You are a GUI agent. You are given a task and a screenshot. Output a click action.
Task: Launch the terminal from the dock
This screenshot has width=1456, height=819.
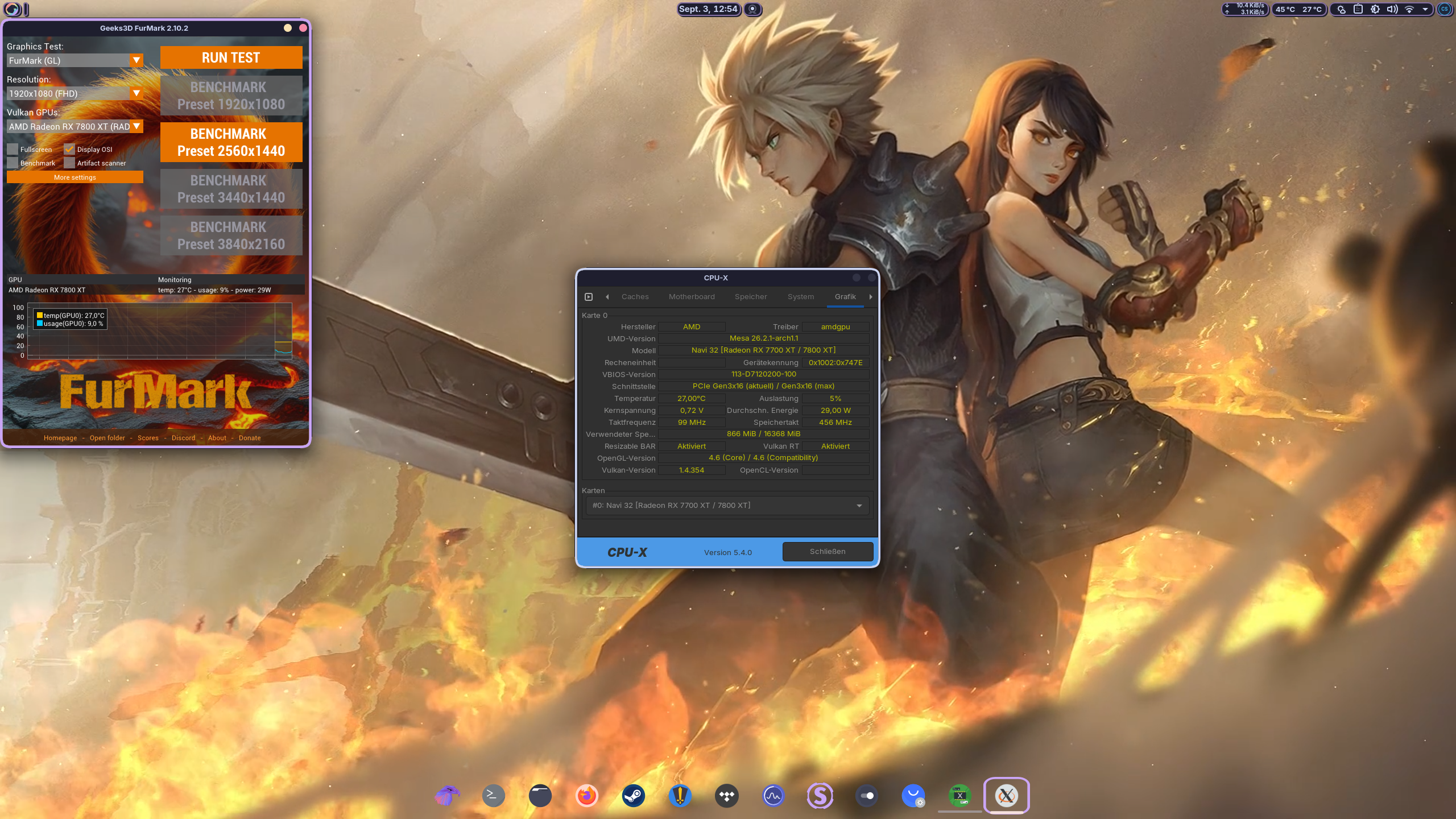coord(494,795)
